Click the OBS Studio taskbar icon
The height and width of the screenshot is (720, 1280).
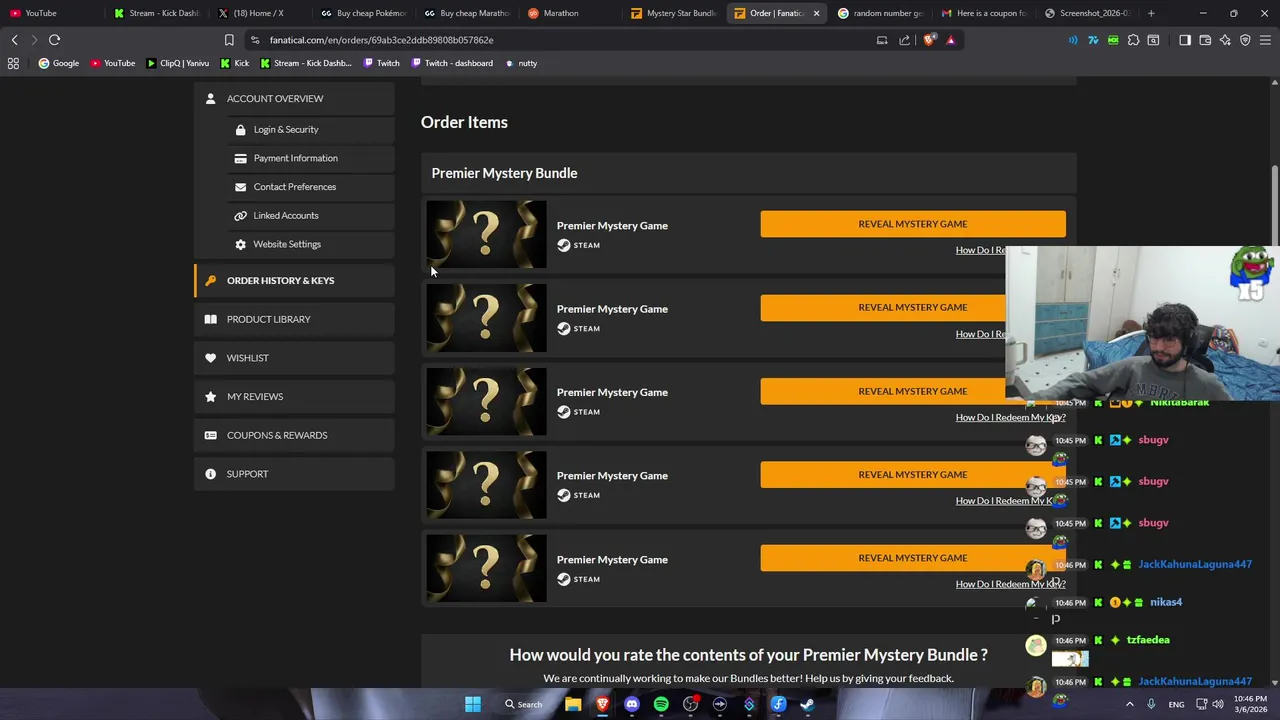point(690,704)
